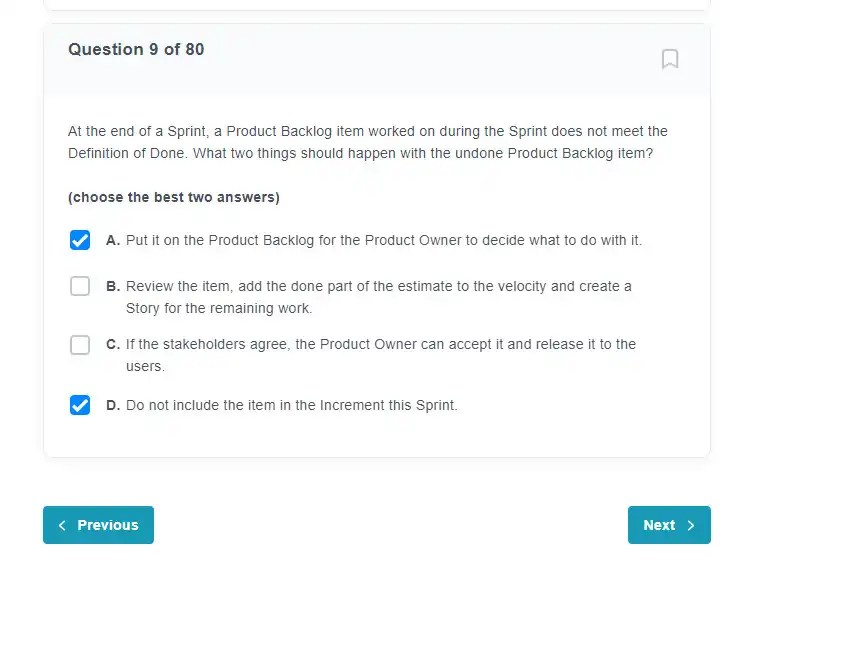Select option text about adding estimate to velocity
This screenshot has height=669, width=864.
(x=379, y=297)
